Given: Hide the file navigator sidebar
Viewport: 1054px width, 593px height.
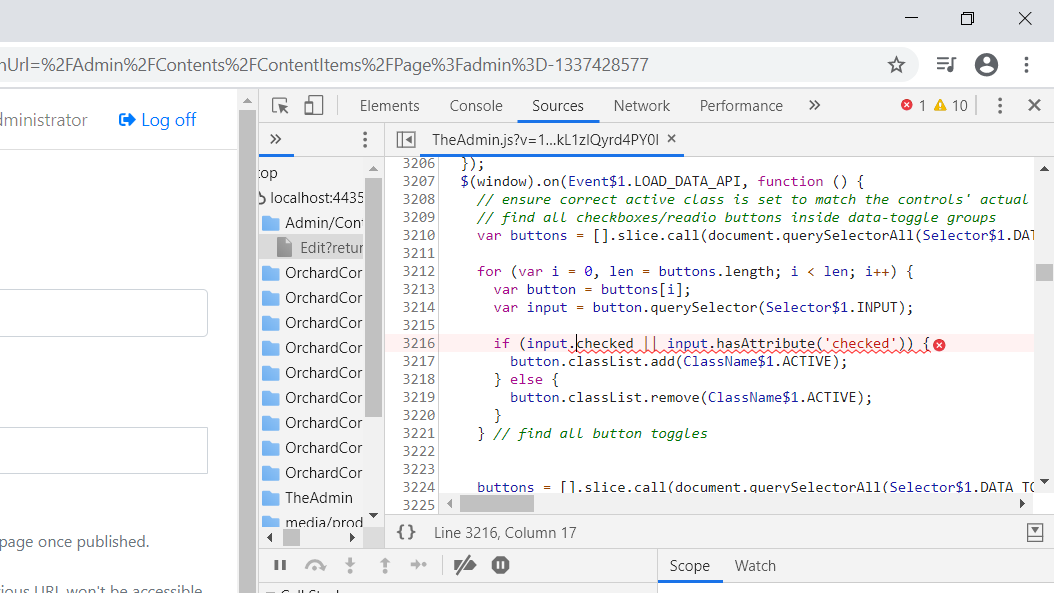Looking at the screenshot, I should (405, 139).
